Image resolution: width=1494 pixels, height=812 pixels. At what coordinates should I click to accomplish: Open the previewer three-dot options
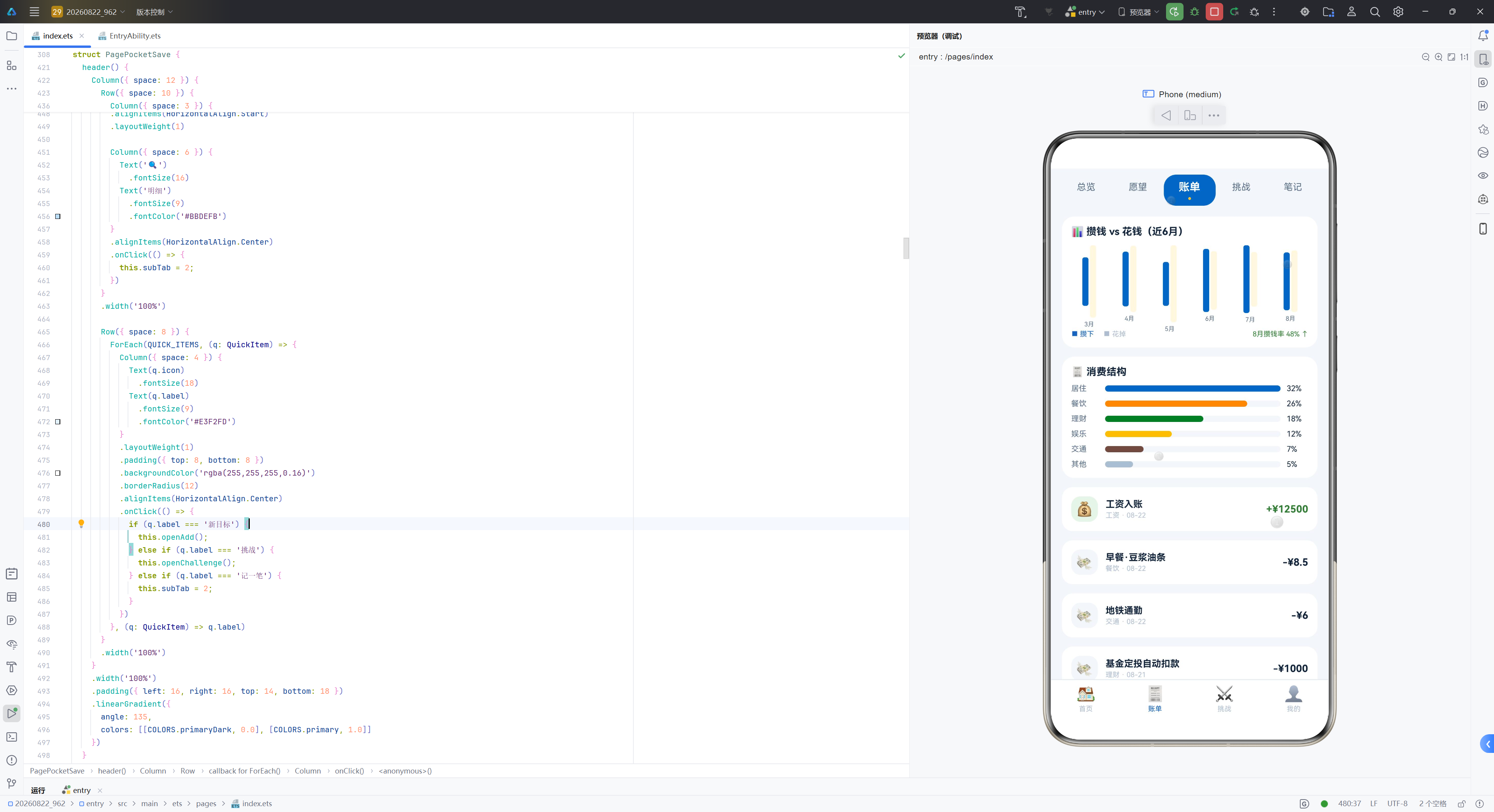point(1214,115)
